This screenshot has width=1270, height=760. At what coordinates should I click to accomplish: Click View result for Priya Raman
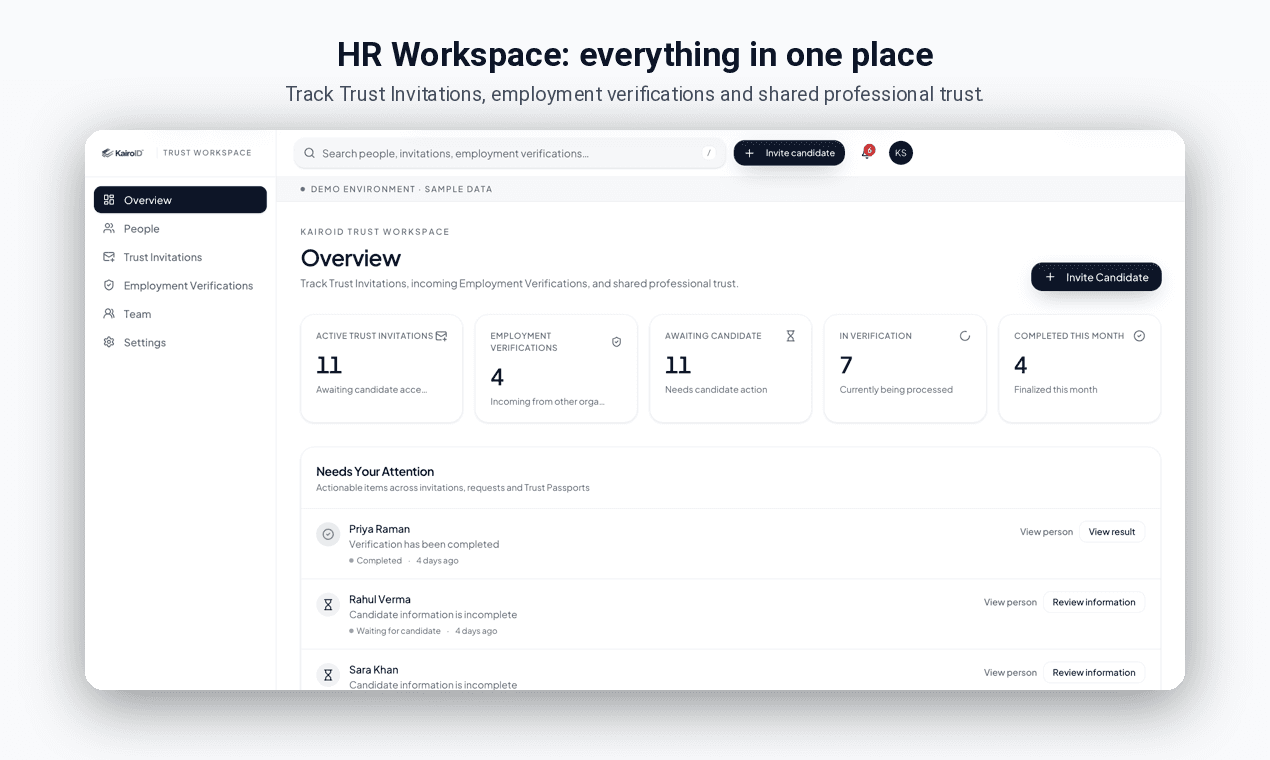coord(1112,532)
